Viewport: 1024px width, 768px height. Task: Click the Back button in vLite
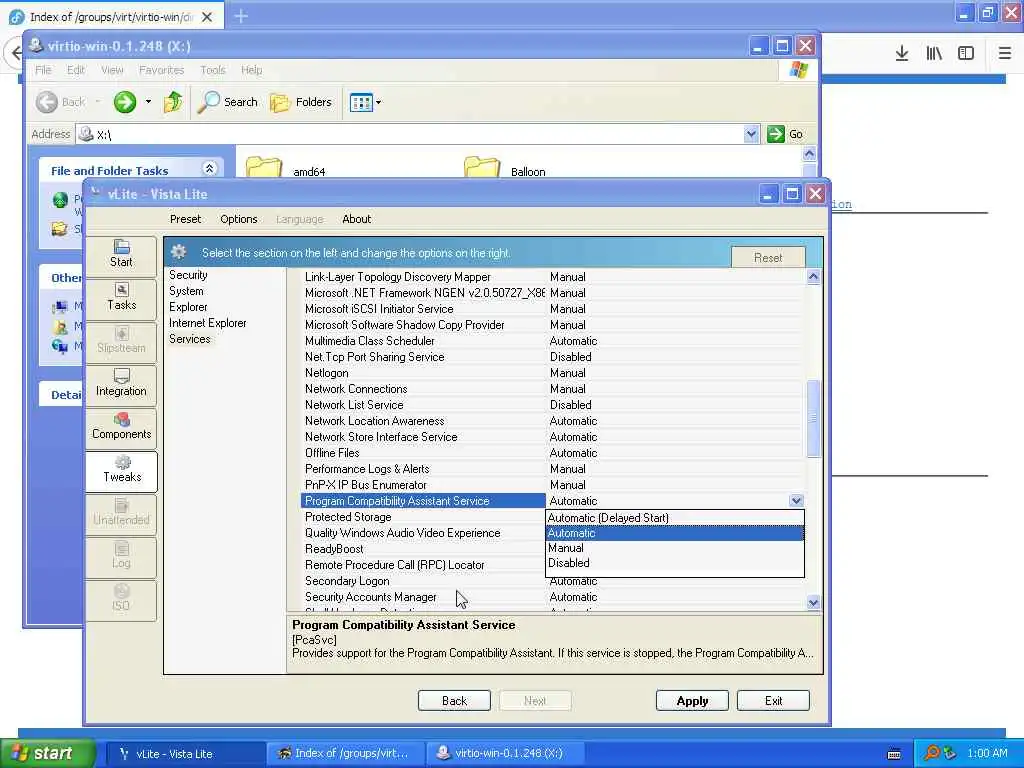[455, 701]
